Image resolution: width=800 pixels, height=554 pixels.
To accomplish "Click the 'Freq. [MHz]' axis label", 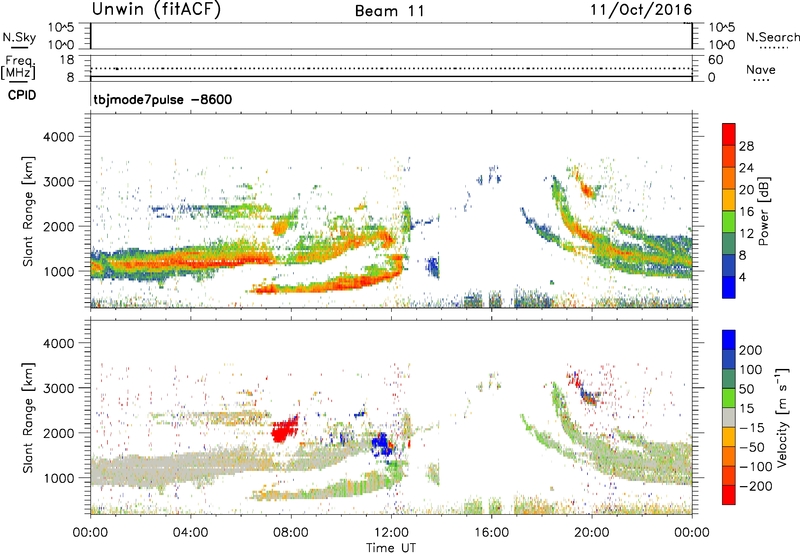I will pos(18,67).
